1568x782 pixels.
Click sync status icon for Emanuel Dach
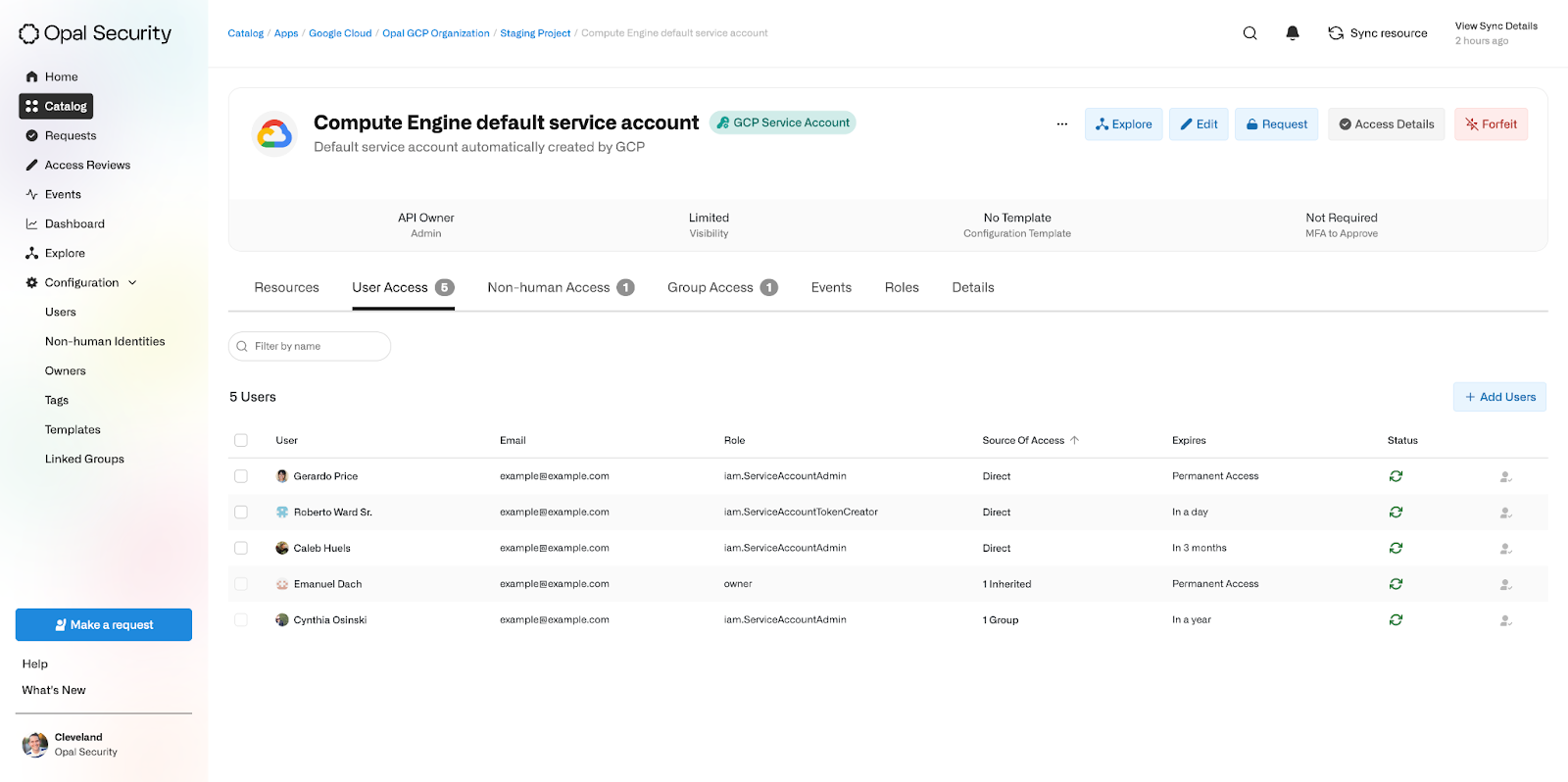pyautogui.click(x=1396, y=584)
